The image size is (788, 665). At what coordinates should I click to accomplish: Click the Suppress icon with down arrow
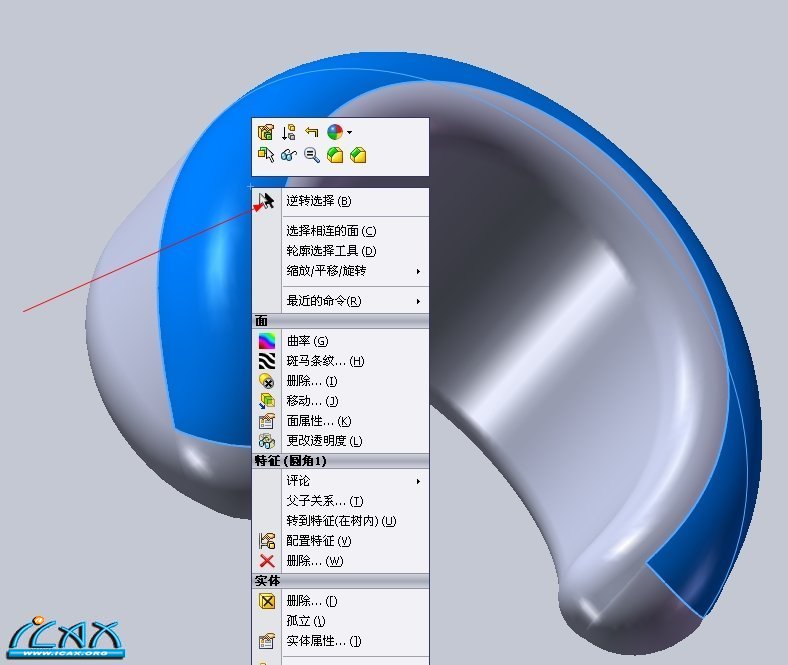[x=288, y=132]
